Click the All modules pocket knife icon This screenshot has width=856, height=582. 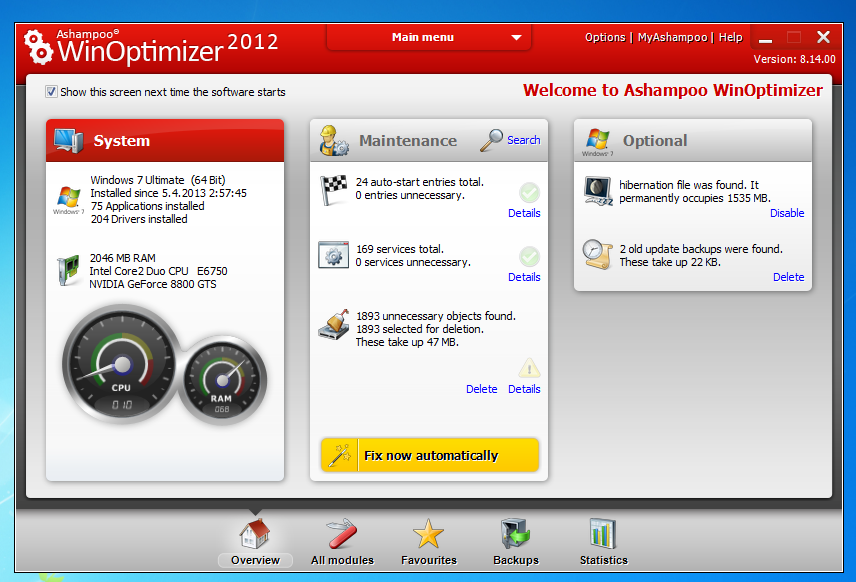(342, 533)
